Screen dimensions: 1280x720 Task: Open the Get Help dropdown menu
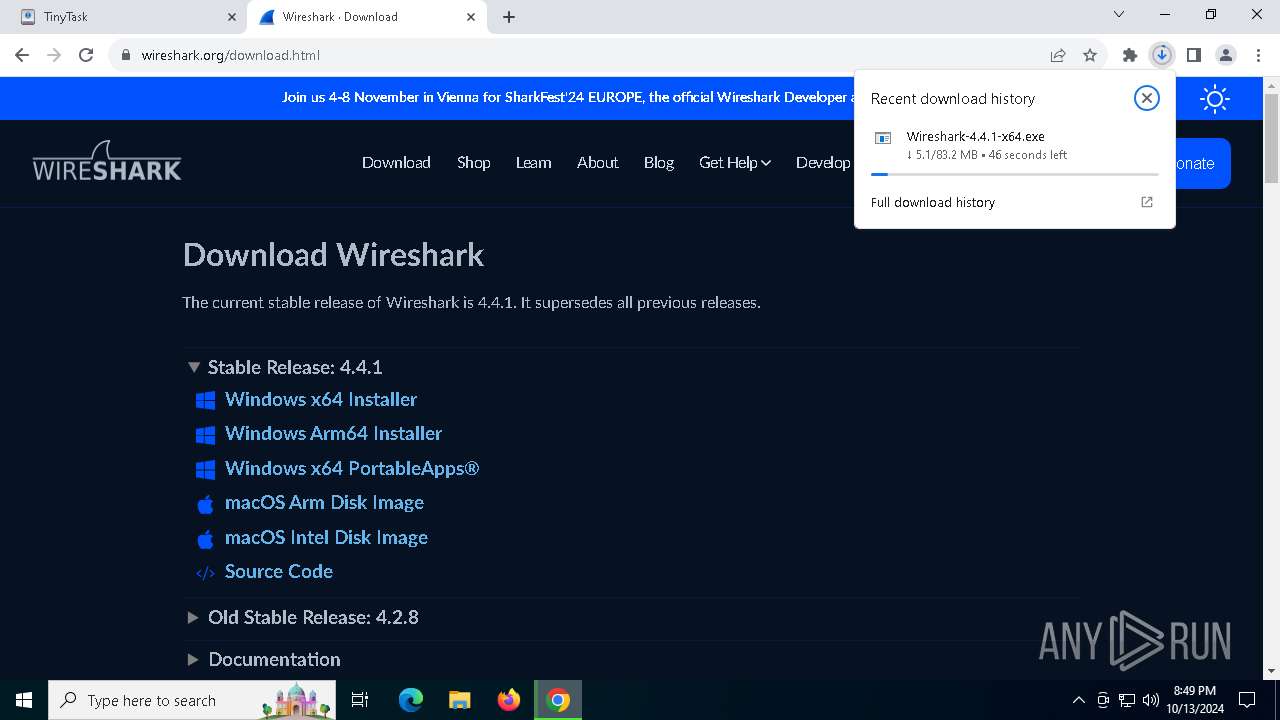point(735,162)
